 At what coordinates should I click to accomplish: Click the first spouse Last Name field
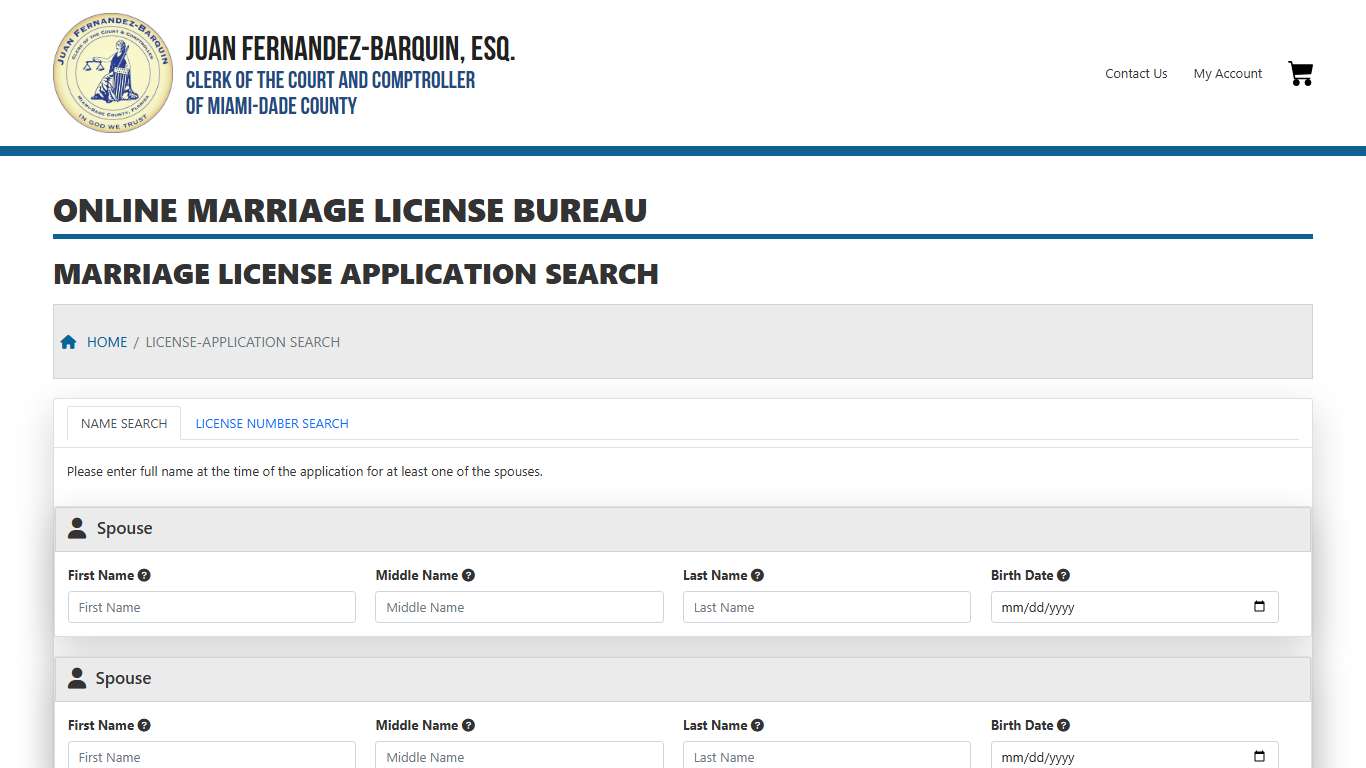pos(826,606)
